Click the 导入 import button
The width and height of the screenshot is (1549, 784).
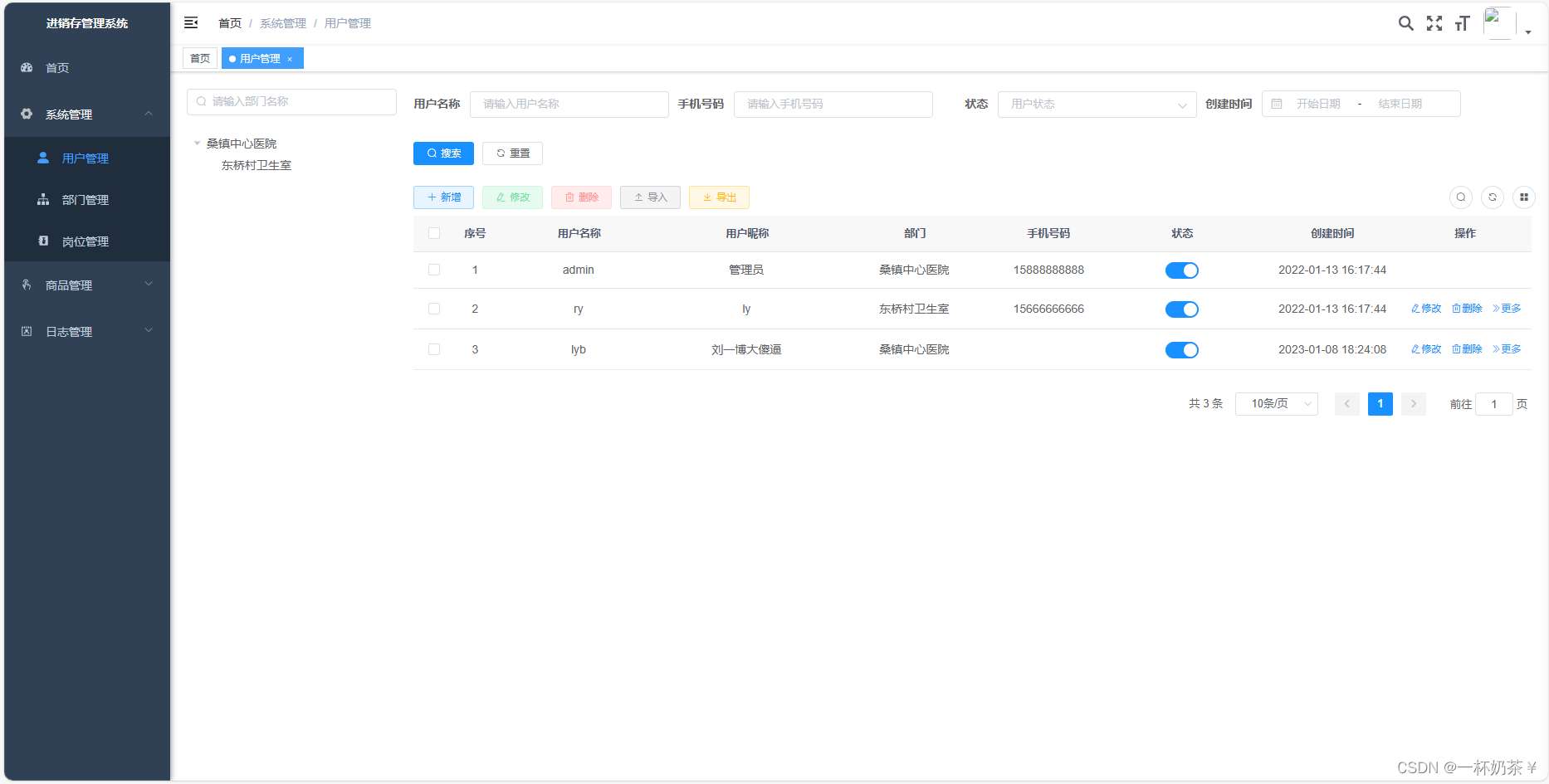(x=650, y=197)
